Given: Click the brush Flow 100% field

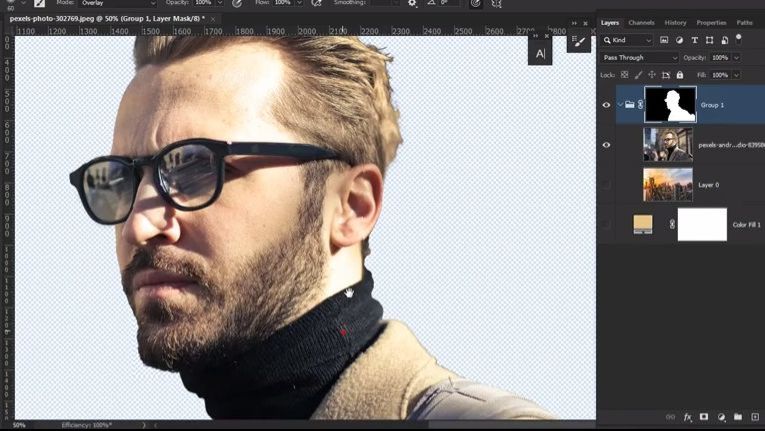Looking at the screenshot, I should pos(283,3).
